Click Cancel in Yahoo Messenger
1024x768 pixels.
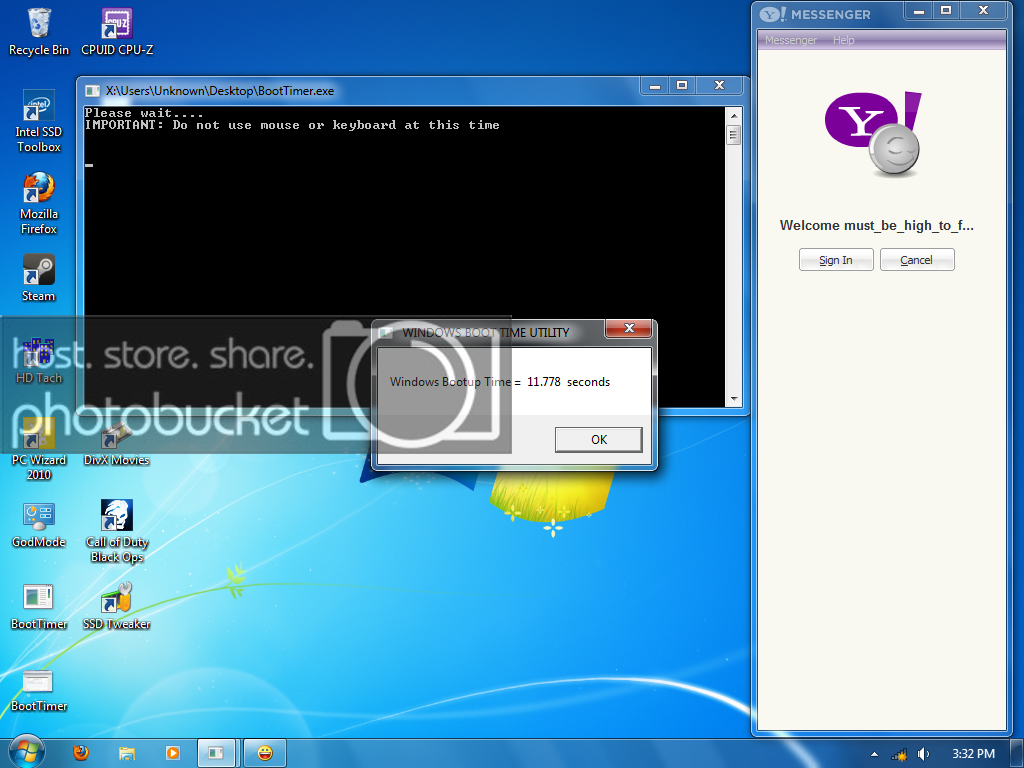tap(917, 259)
